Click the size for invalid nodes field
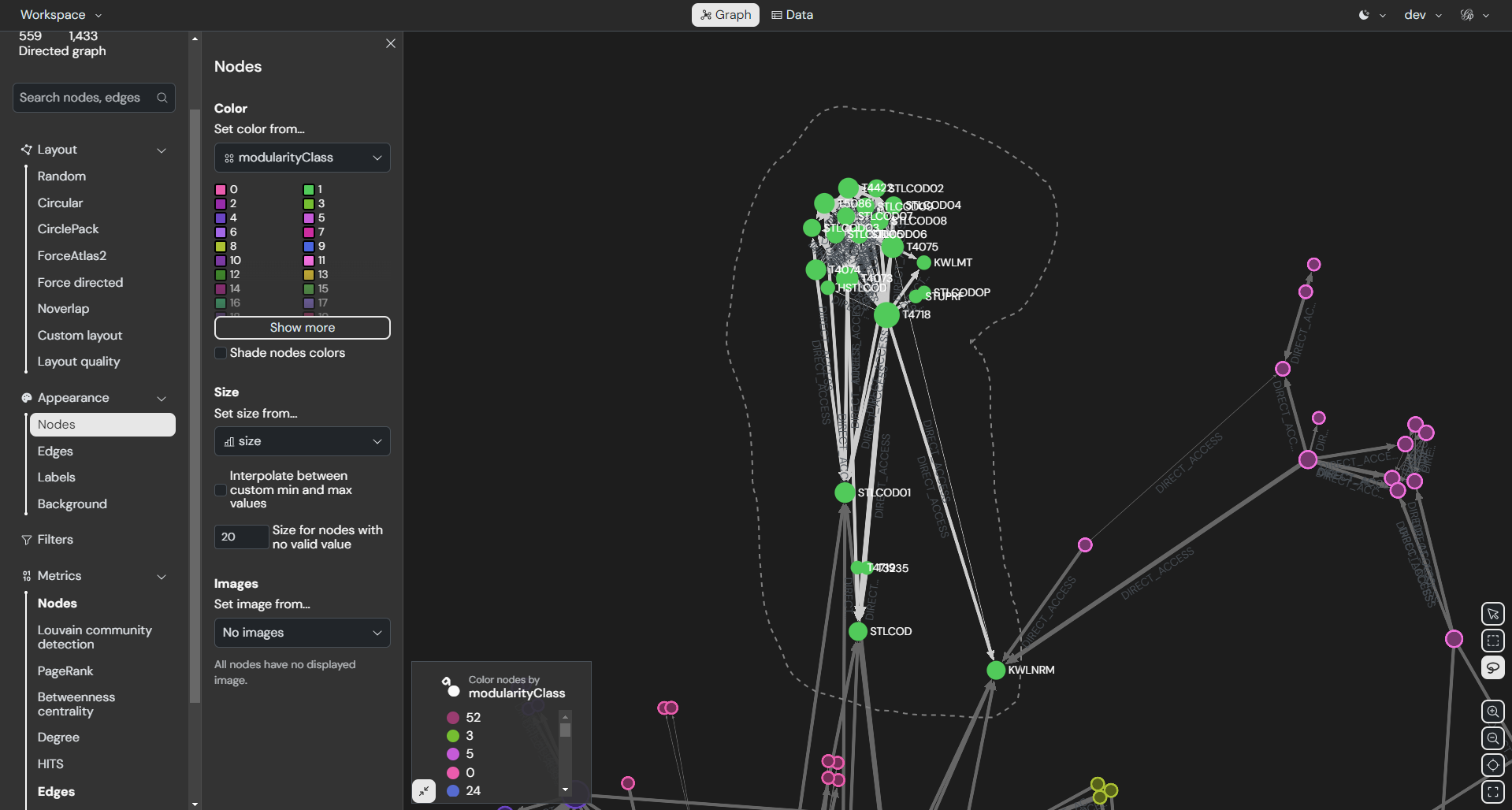 240,537
